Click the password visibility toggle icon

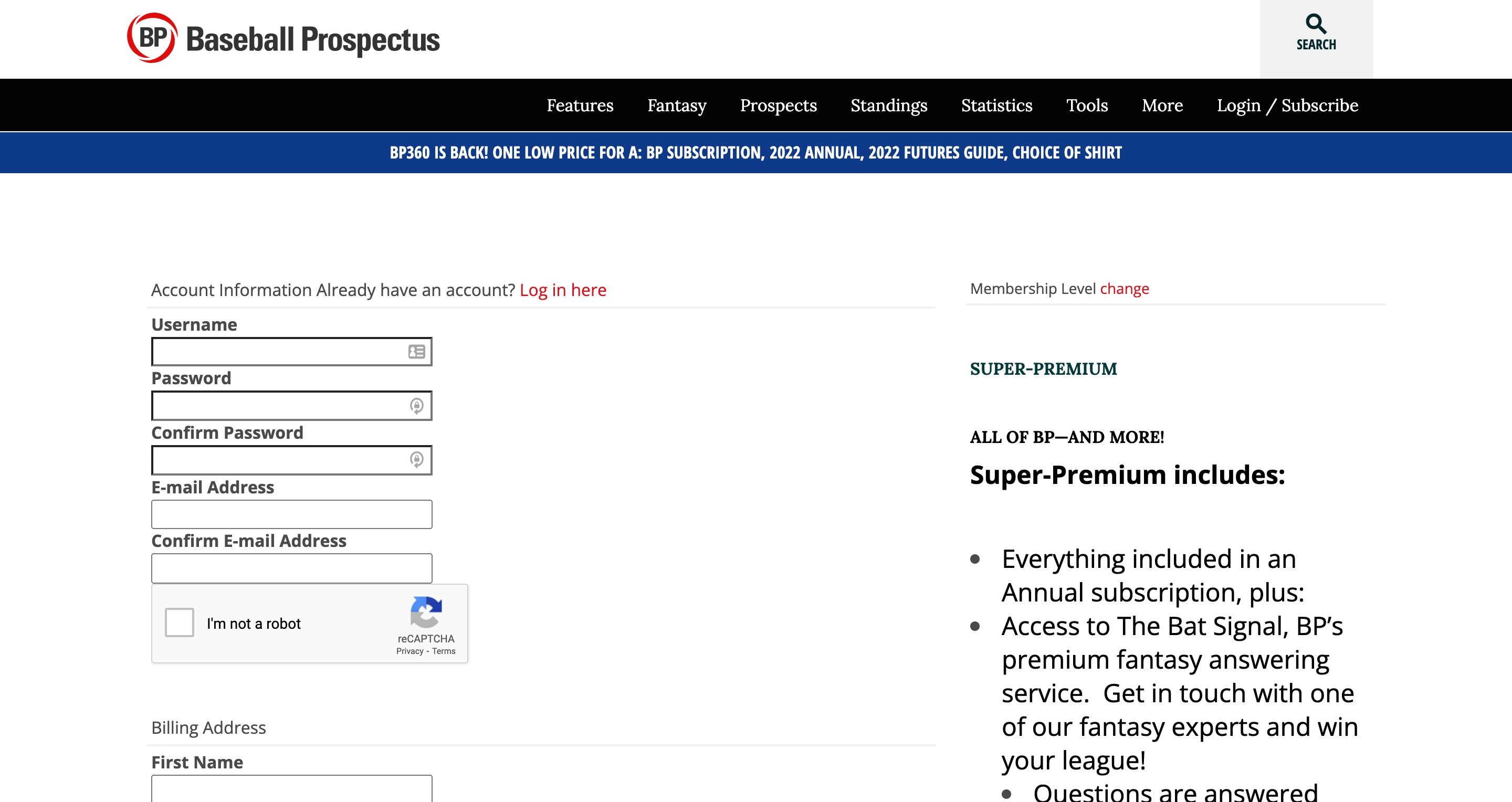point(418,405)
